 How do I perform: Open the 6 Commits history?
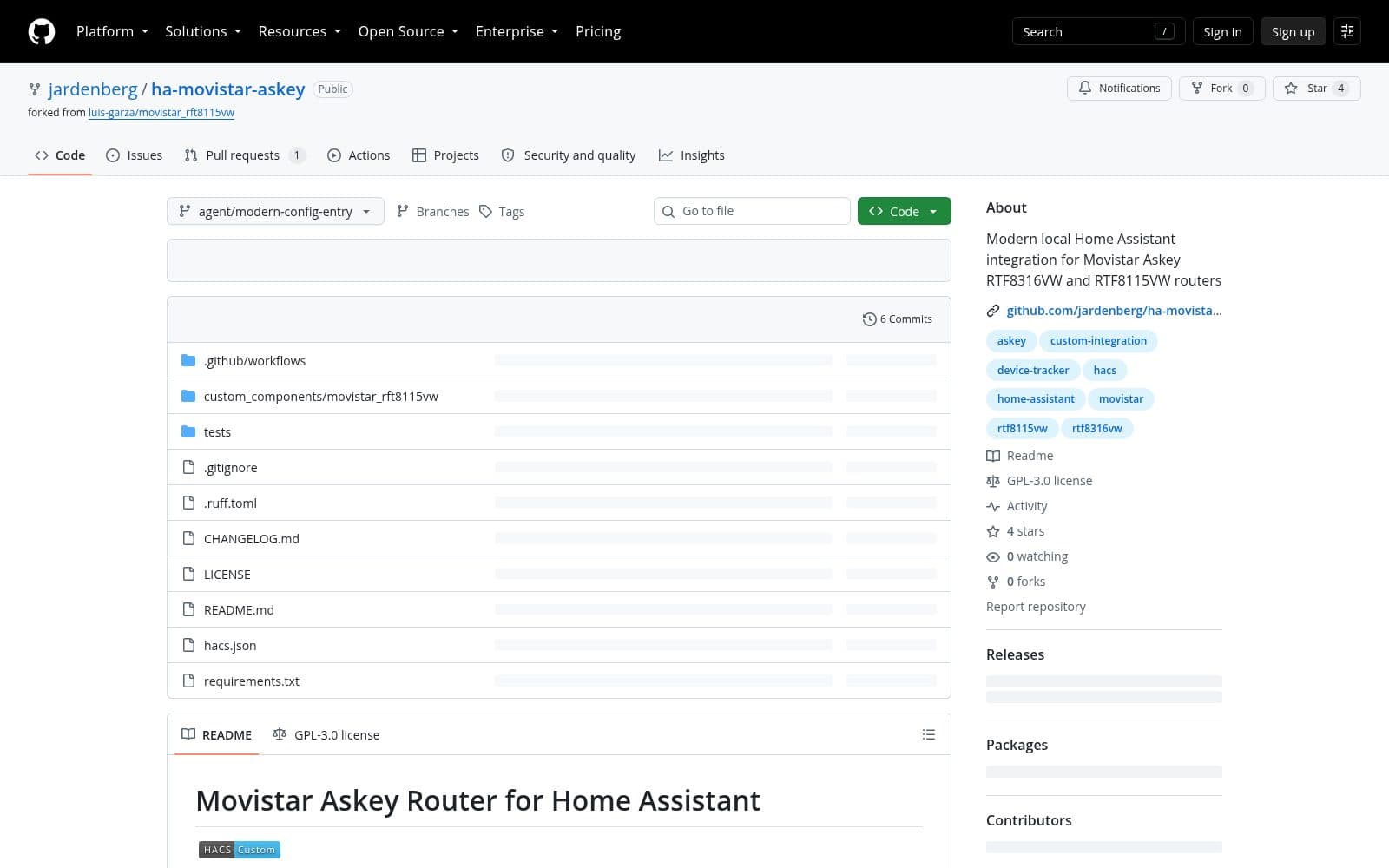tap(898, 319)
